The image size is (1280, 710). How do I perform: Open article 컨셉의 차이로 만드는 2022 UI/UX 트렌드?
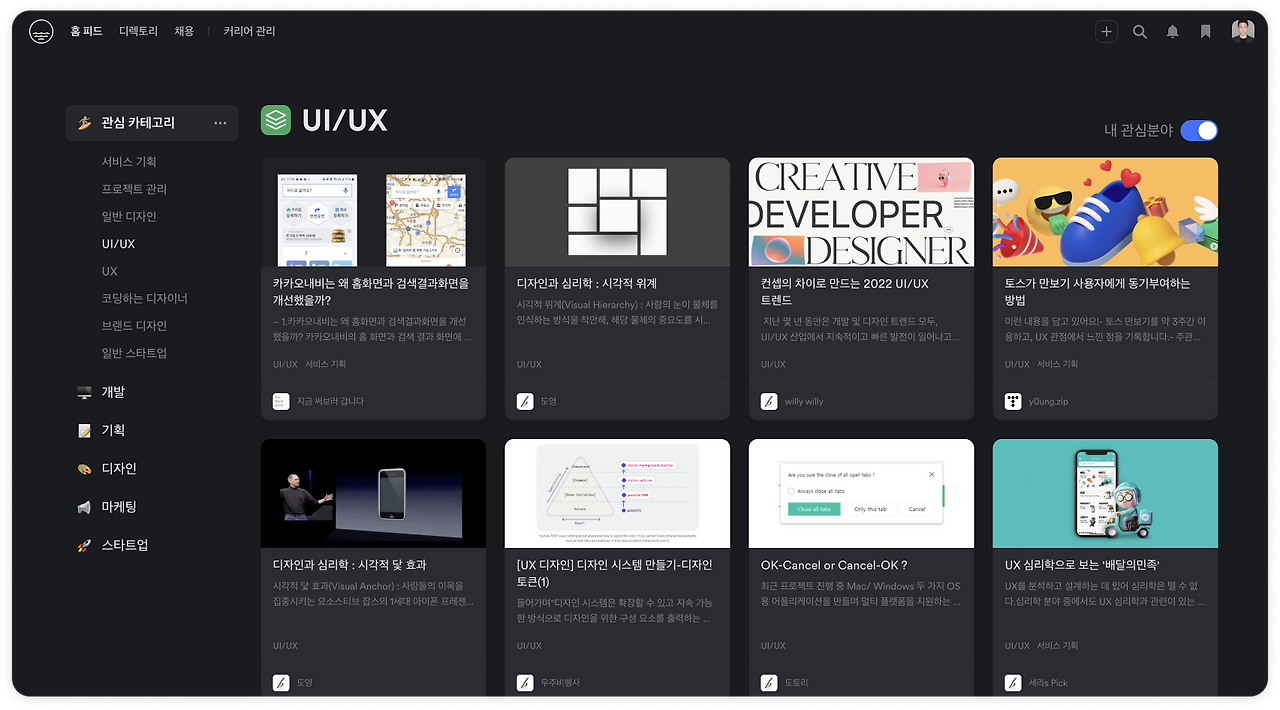point(845,292)
